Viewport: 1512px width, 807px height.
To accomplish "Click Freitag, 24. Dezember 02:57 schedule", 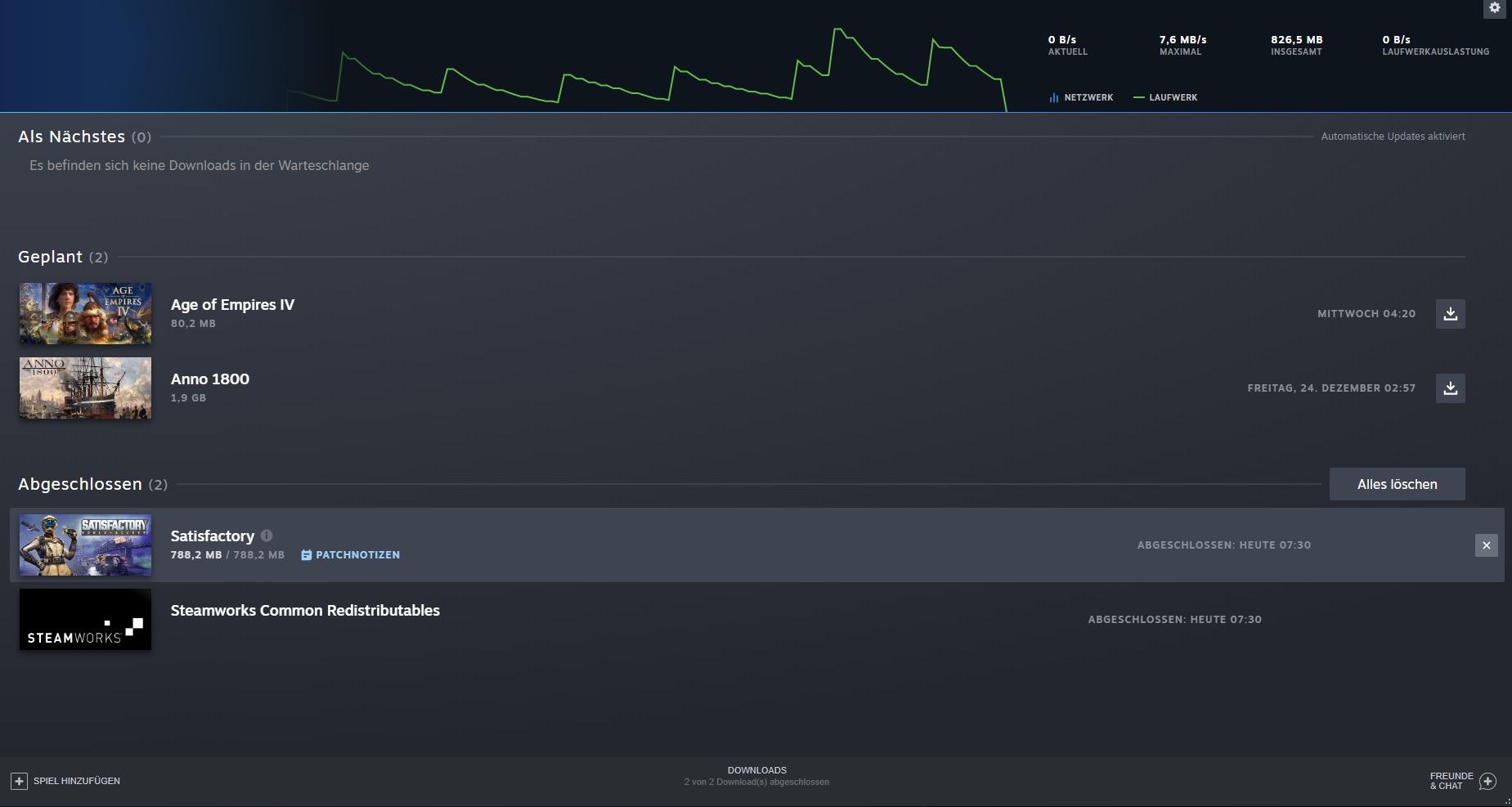I will (x=1331, y=388).
